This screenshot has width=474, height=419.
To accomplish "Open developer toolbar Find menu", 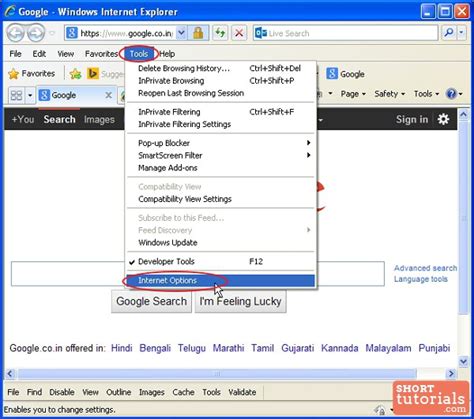I will tap(34, 392).
